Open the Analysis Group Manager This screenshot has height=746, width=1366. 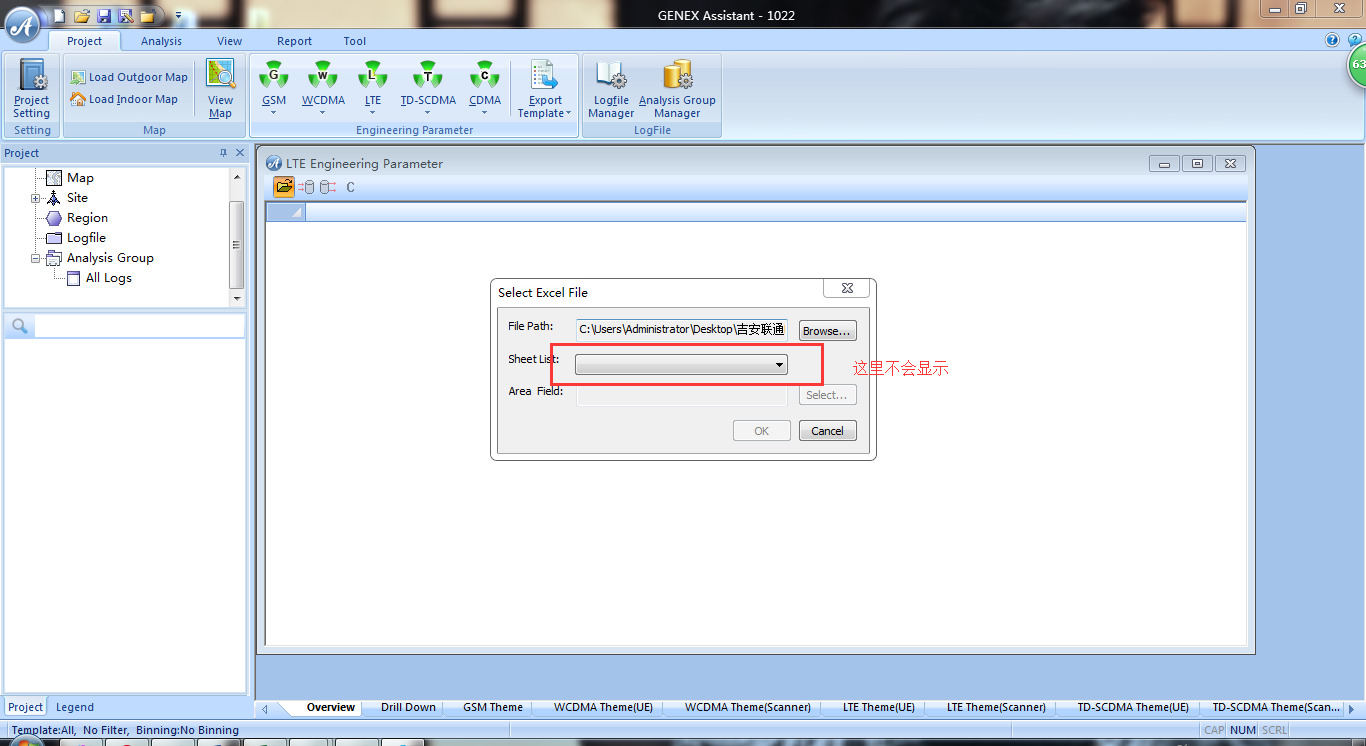[x=677, y=88]
